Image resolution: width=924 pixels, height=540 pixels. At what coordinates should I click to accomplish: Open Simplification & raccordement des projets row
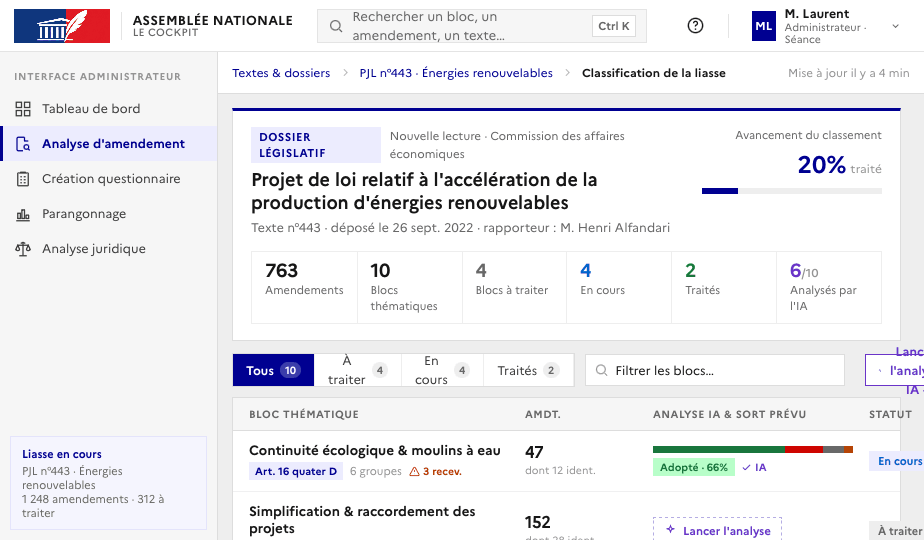566,516
